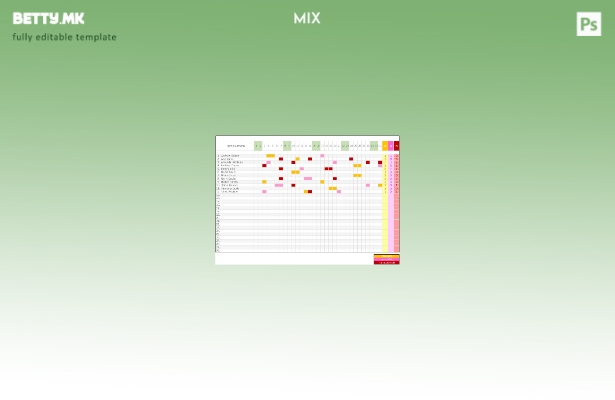Select the last filled name row
Image resolution: width=615 pixels, height=400 pixels.
pos(230,191)
